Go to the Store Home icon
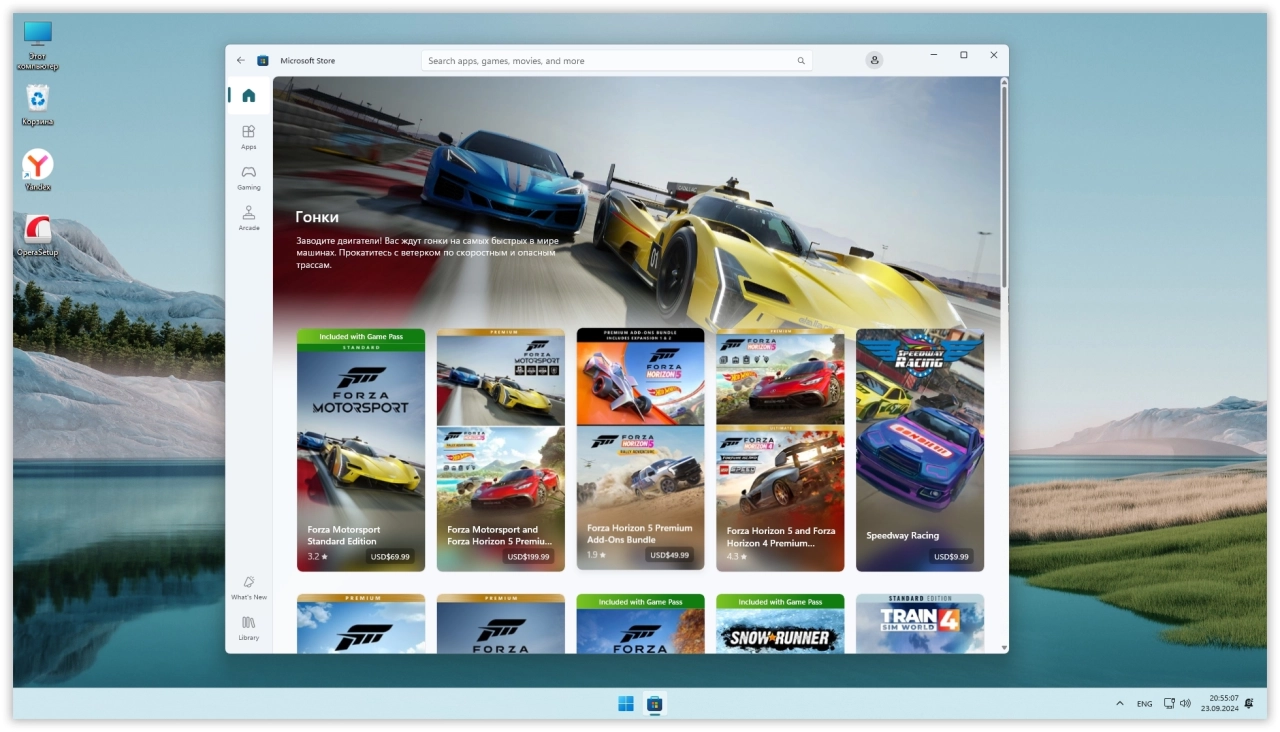The height and width of the screenshot is (732, 1280). pyautogui.click(x=249, y=95)
